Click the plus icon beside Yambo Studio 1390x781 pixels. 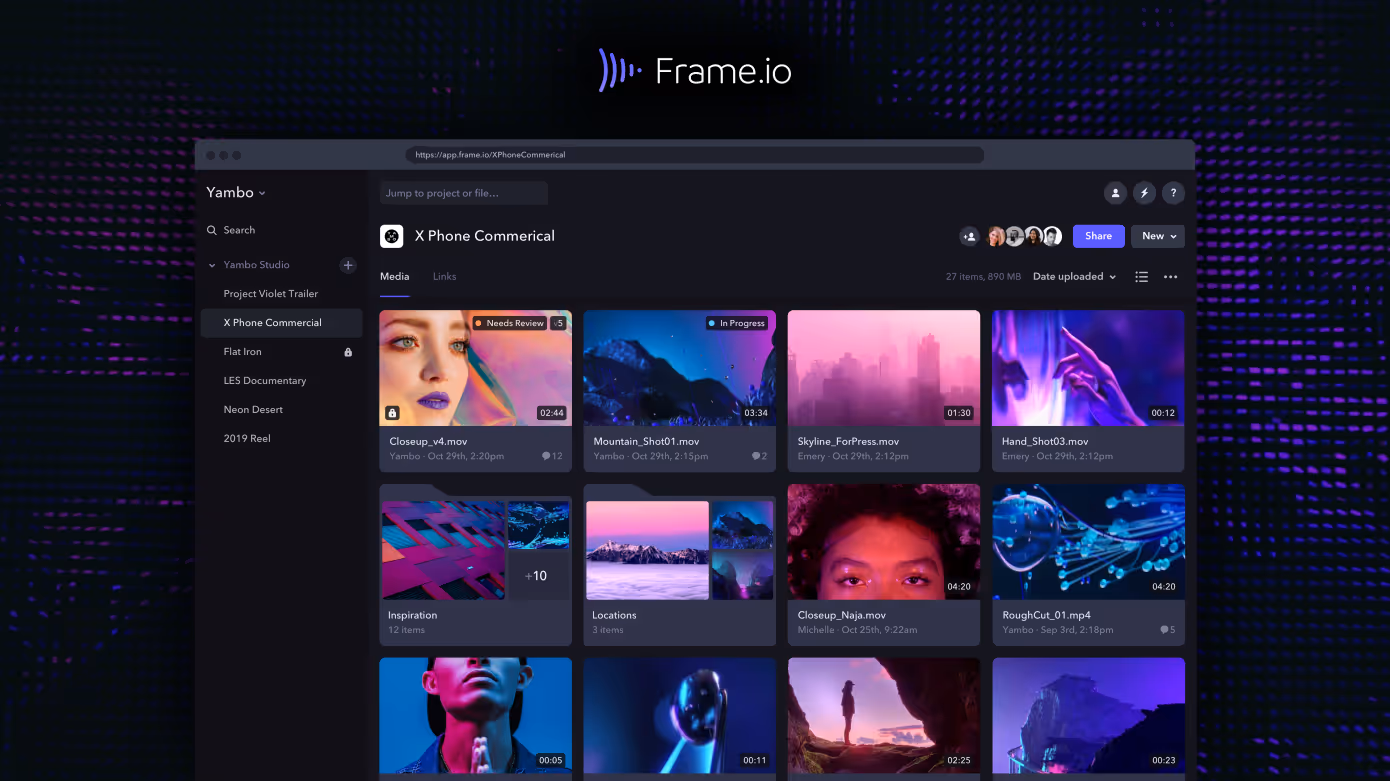coord(347,265)
